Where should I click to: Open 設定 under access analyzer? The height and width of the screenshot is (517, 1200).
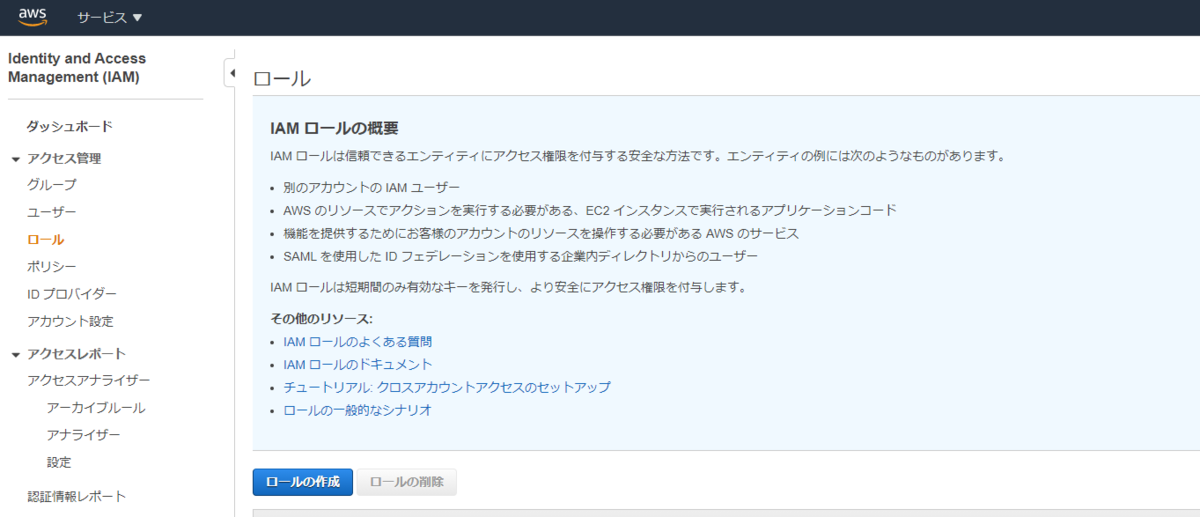[59, 462]
